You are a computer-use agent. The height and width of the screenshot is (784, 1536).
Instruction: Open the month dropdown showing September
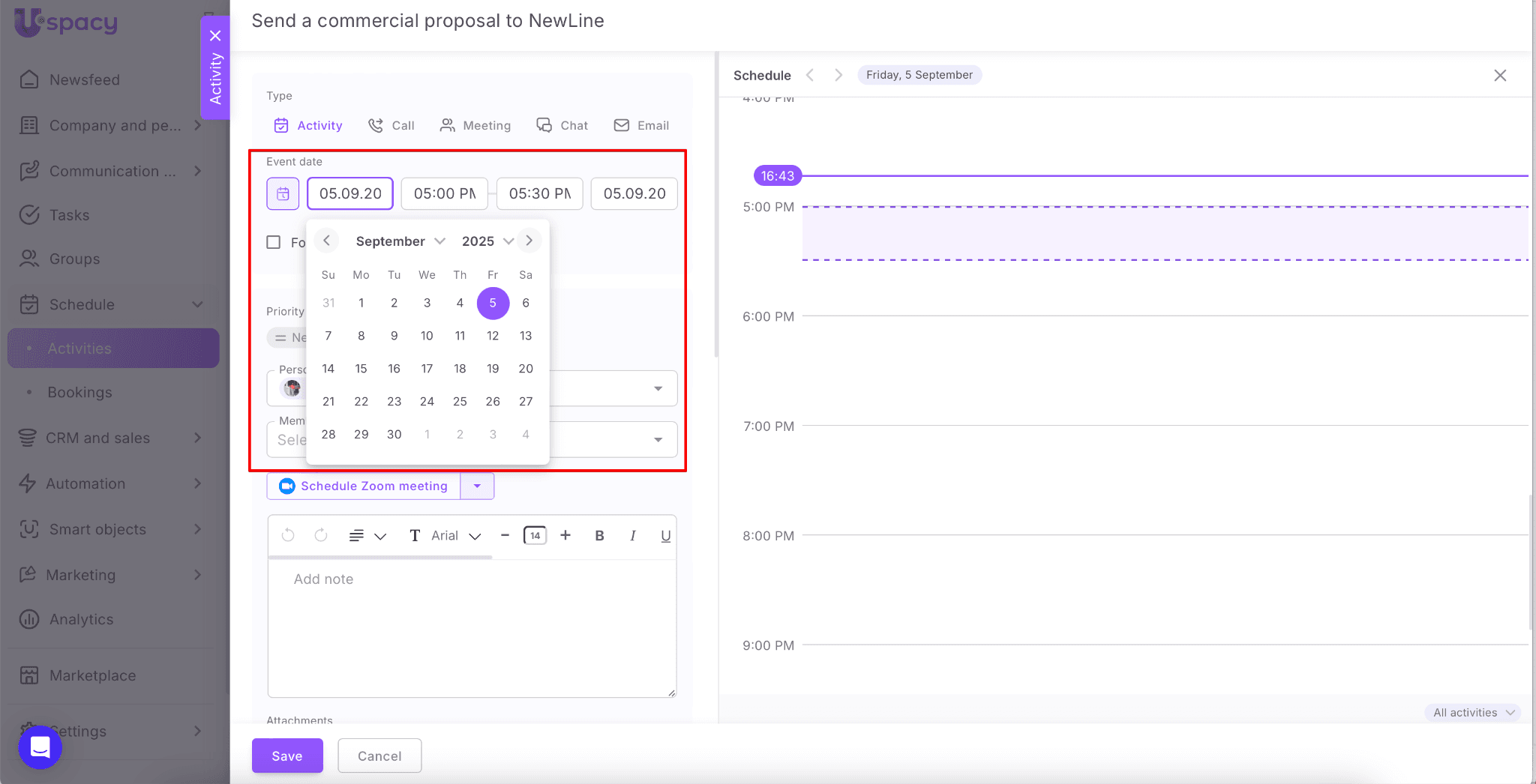[x=400, y=241]
